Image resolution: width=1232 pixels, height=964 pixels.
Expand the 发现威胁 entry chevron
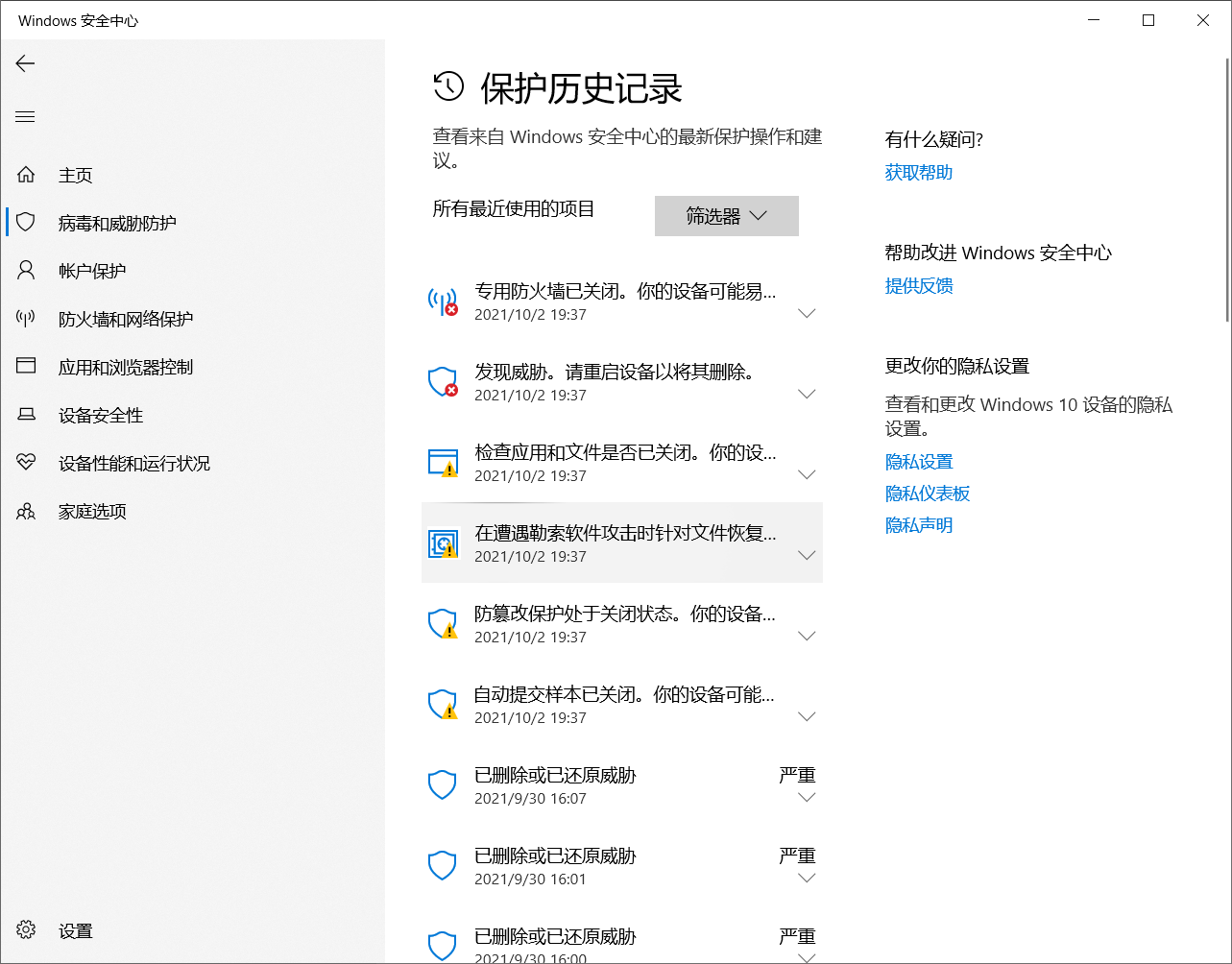click(x=807, y=395)
